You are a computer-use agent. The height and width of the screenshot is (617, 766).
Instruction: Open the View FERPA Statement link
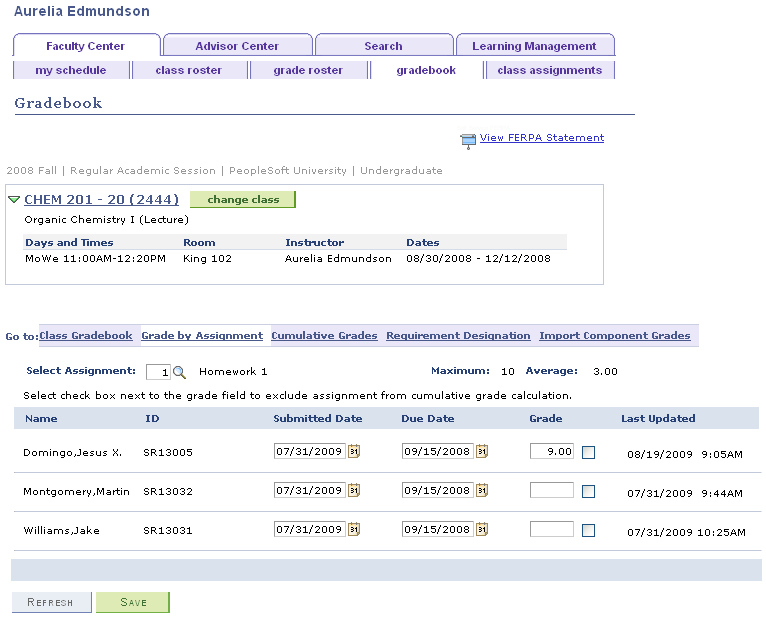click(x=542, y=138)
